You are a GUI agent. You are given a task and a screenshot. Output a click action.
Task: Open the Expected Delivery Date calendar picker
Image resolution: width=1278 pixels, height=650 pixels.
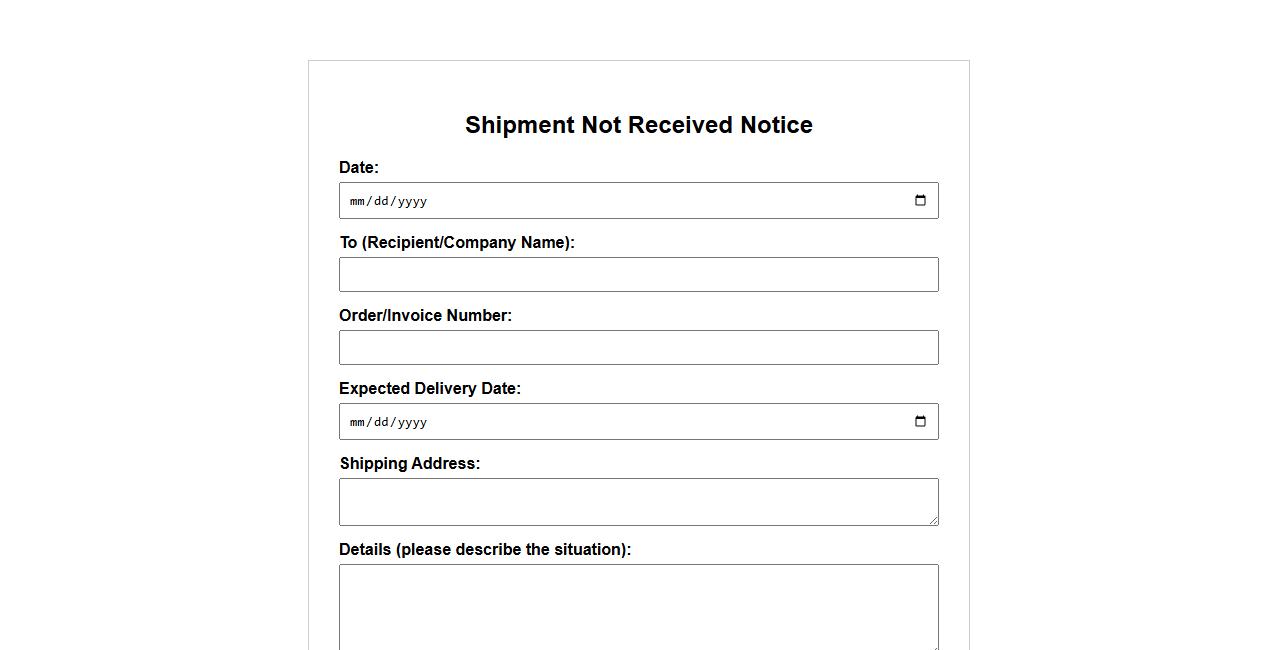click(920, 422)
